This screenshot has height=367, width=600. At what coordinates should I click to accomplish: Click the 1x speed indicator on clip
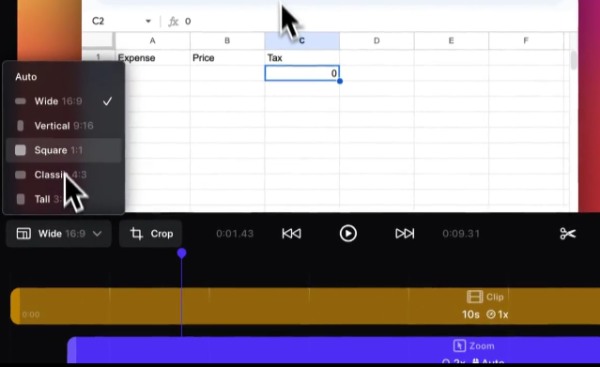(x=497, y=315)
